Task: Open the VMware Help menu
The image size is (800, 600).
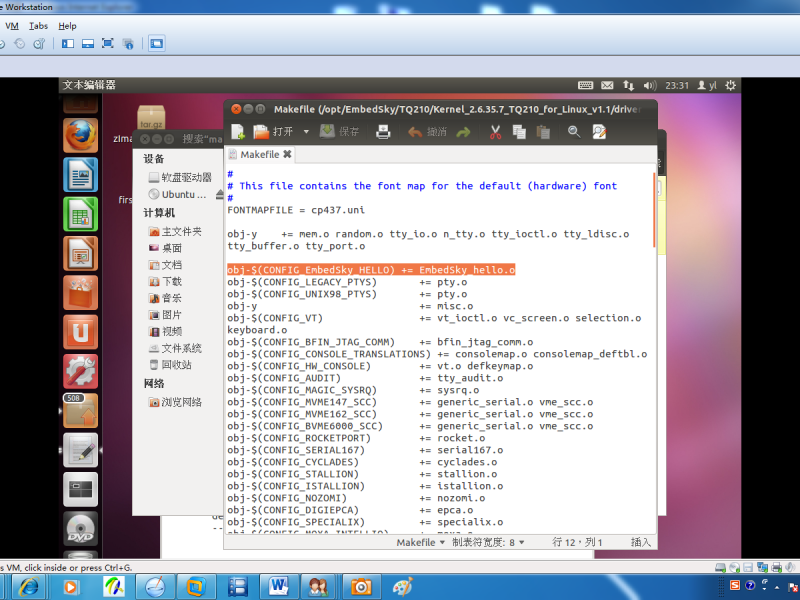Action: tap(67, 25)
